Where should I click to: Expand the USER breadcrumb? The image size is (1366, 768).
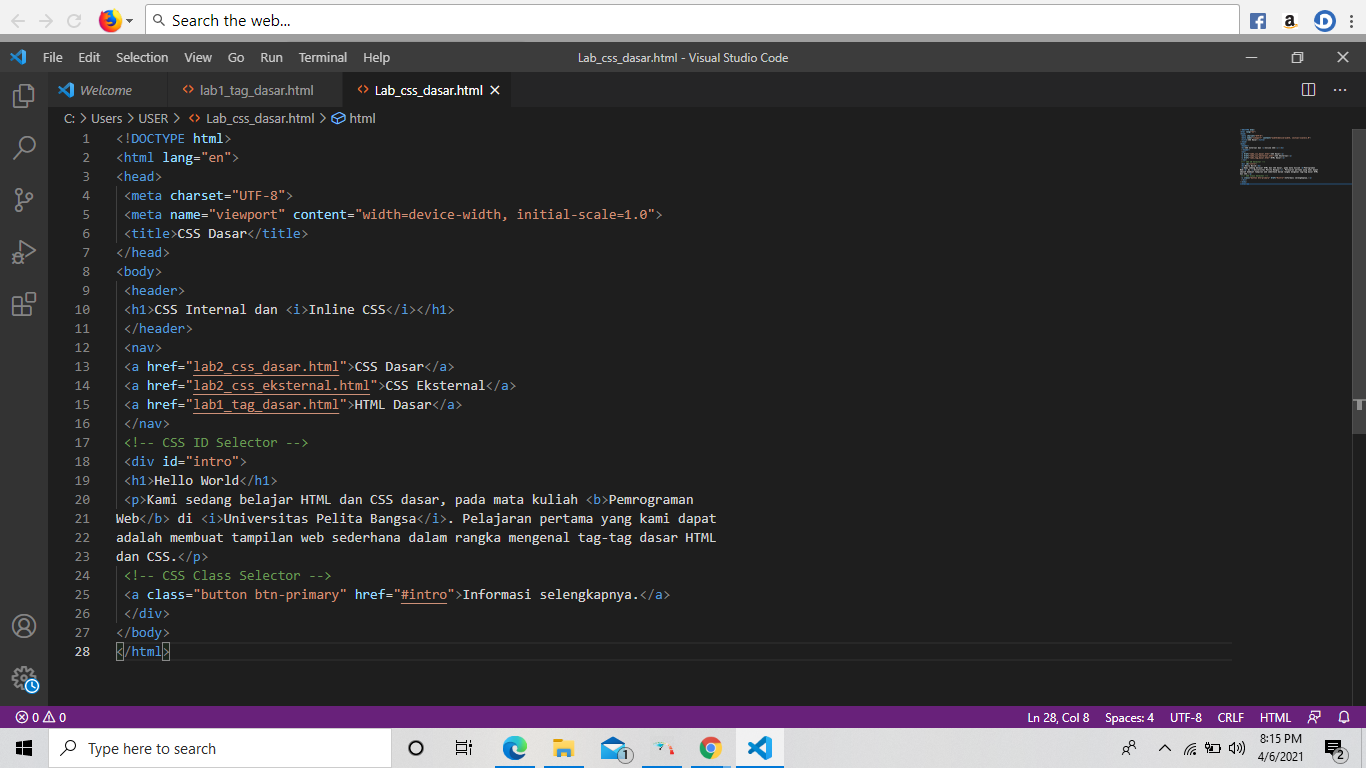pyautogui.click(x=153, y=118)
